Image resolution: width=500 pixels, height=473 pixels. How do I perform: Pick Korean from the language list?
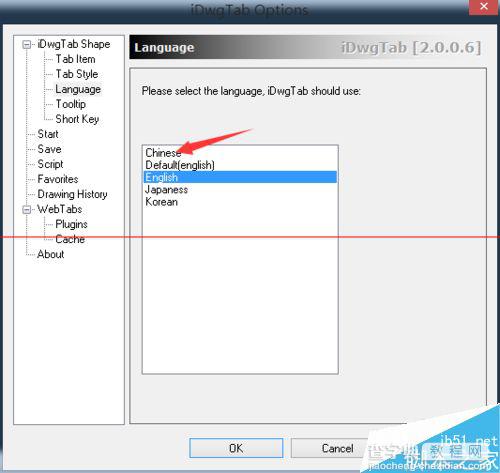point(240,202)
